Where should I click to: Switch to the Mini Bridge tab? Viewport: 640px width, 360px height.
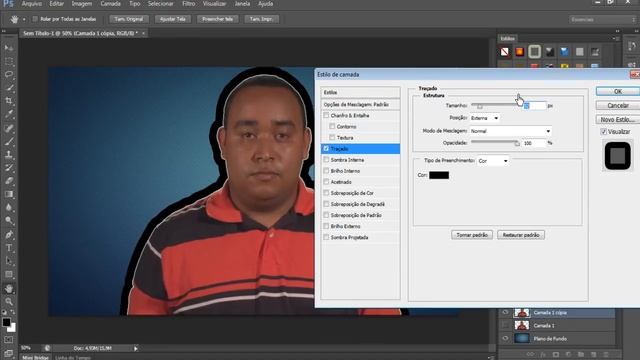click(36, 358)
